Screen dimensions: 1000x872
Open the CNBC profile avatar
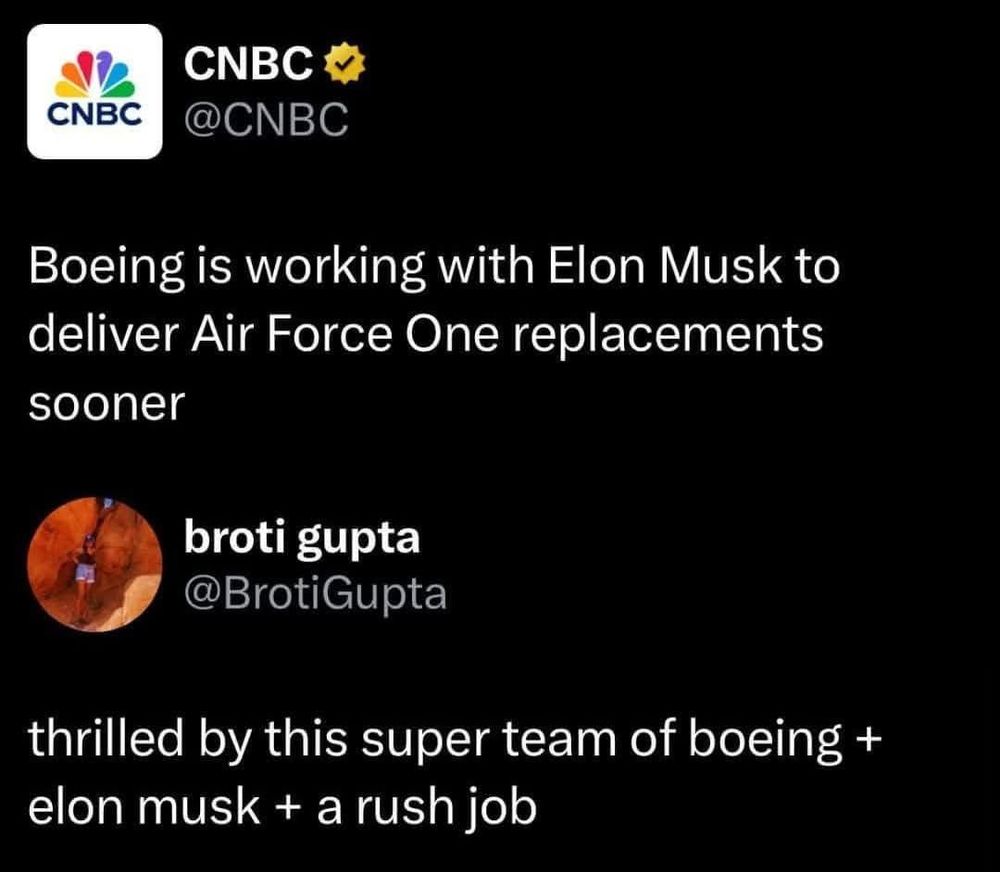[95, 91]
